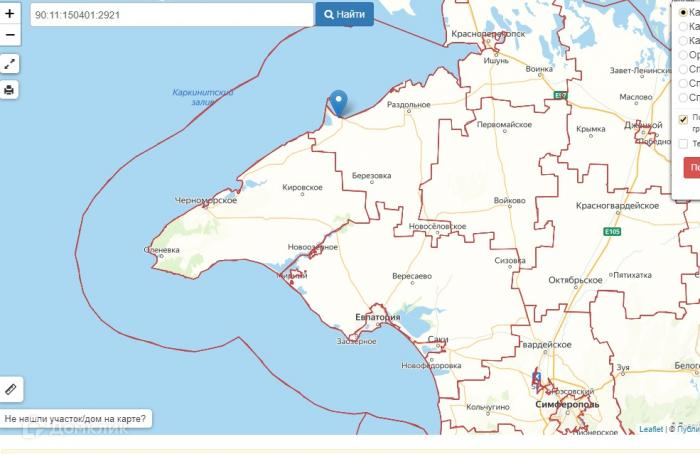
Task: Click the Джанкой label
Action: (643, 125)
